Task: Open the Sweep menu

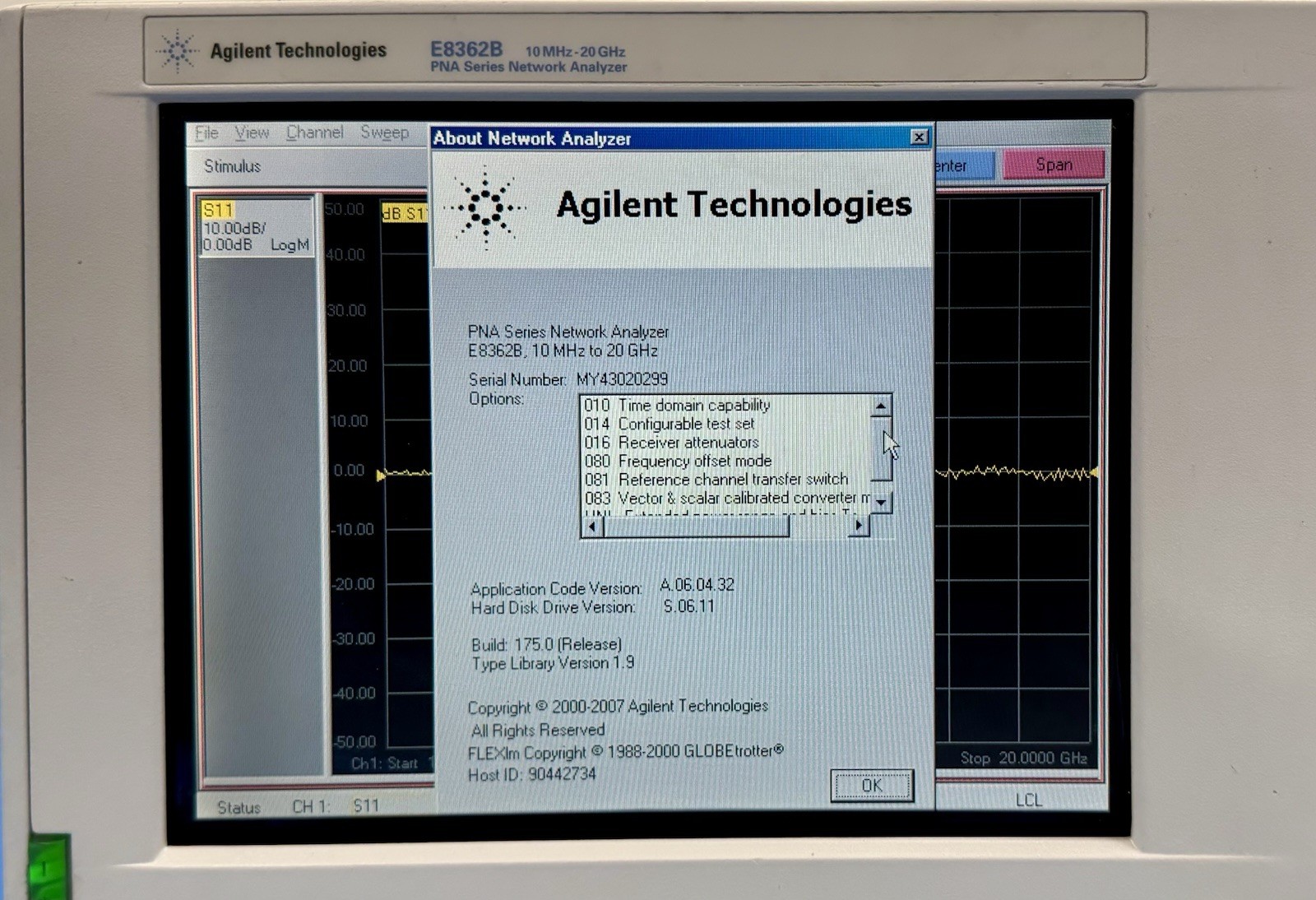Action: 384,132
